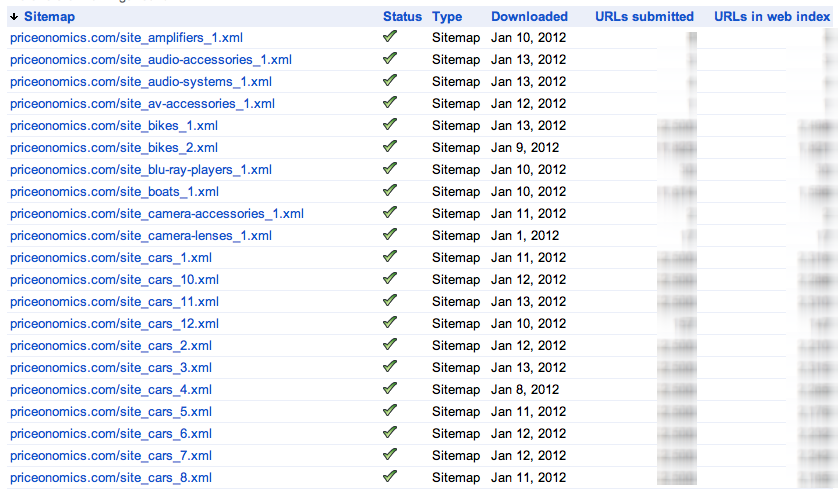Click status checkmark for site_bikes_2.xml
The width and height of the screenshot is (839, 489).
(390, 146)
